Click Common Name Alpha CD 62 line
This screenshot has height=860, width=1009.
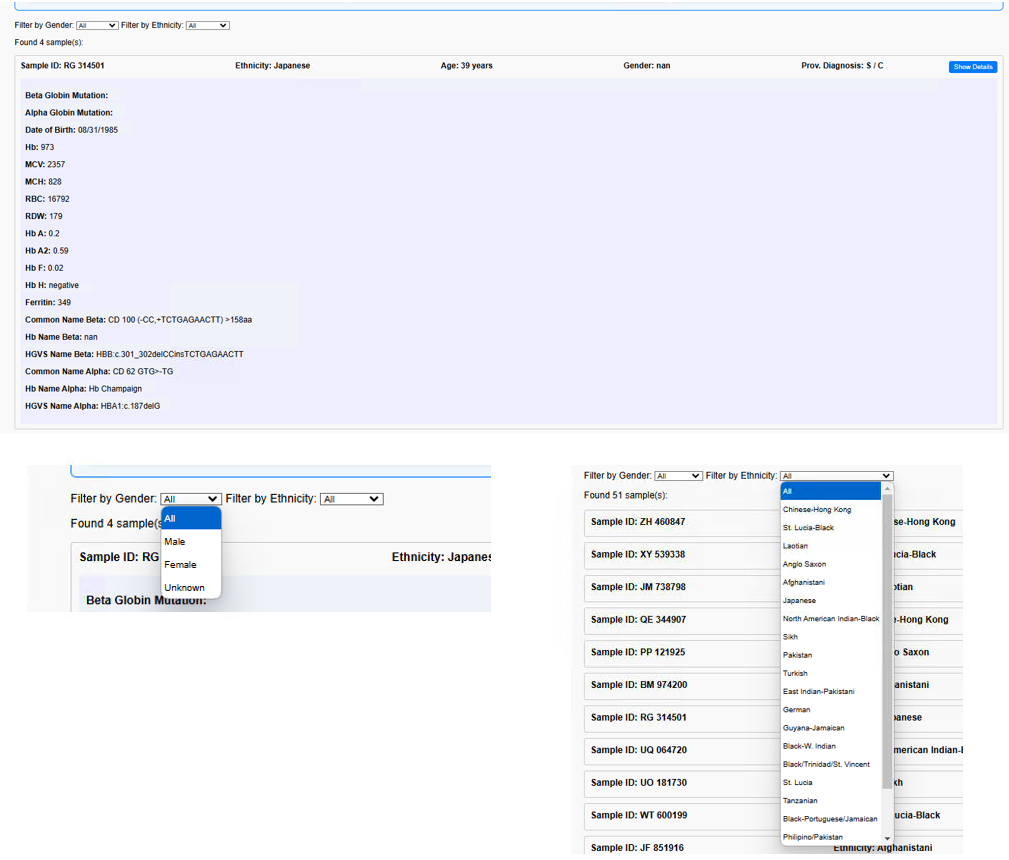pyautogui.click(x=99, y=371)
